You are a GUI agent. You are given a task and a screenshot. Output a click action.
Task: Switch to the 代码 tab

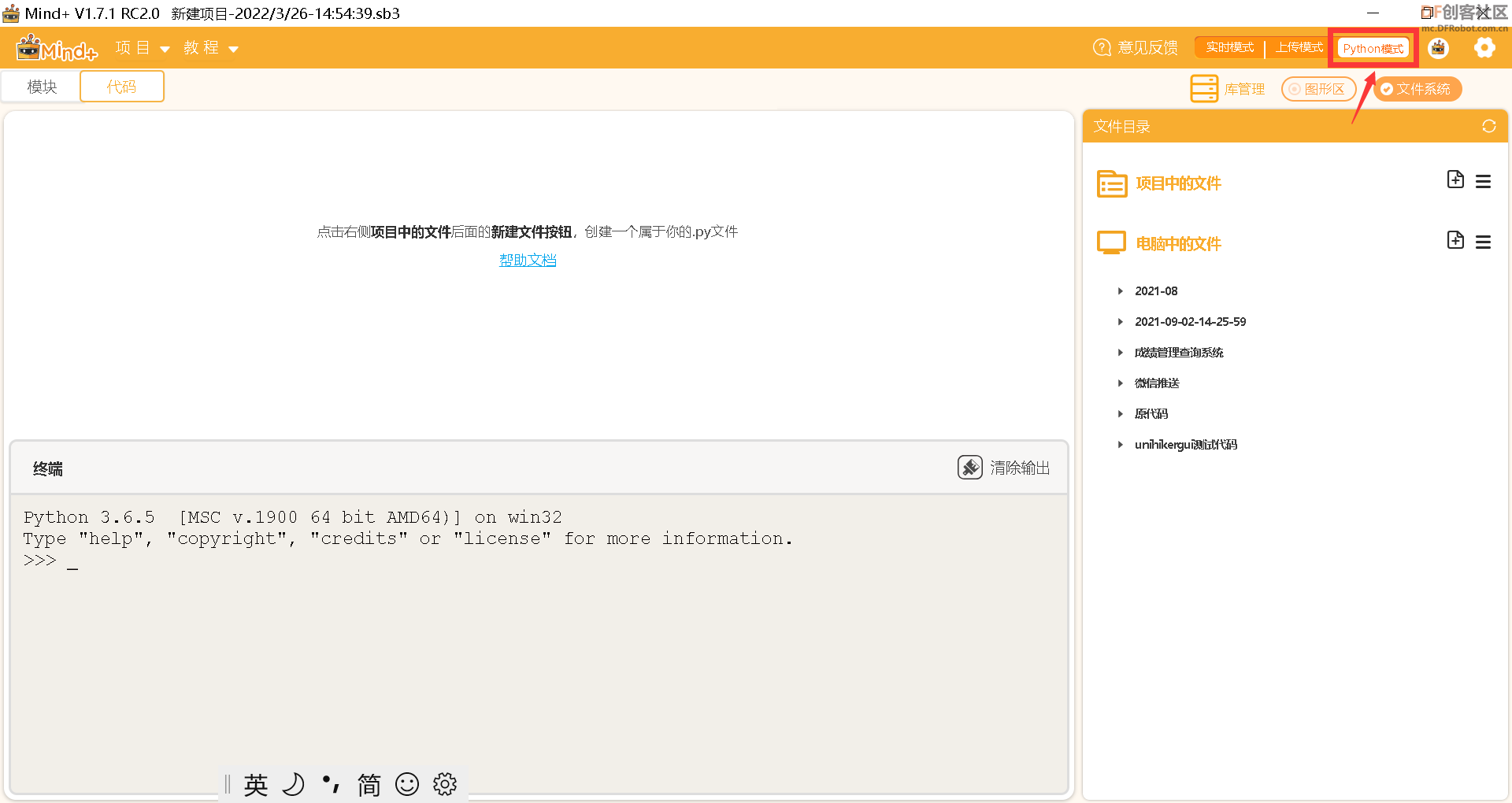point(122,87)
